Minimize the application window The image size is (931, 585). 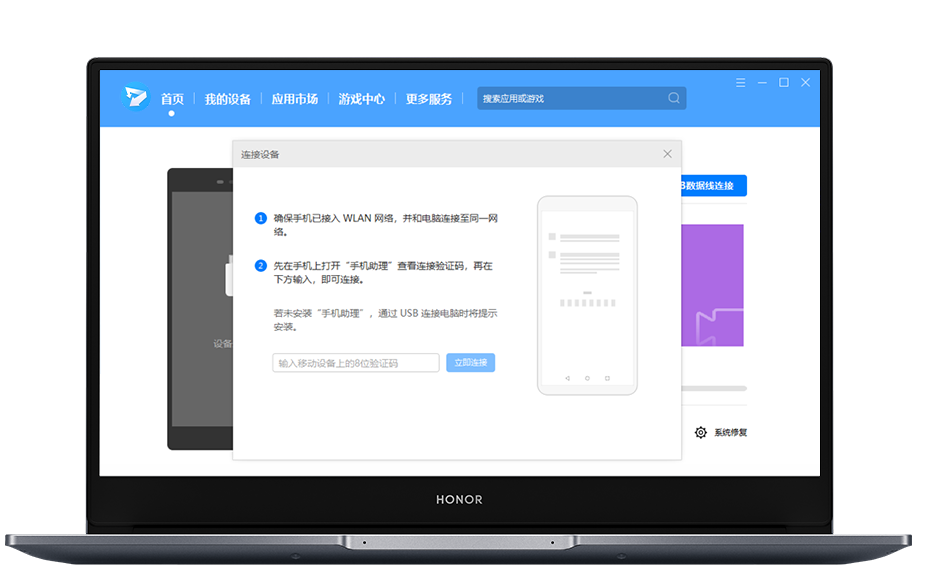(762, 82)
